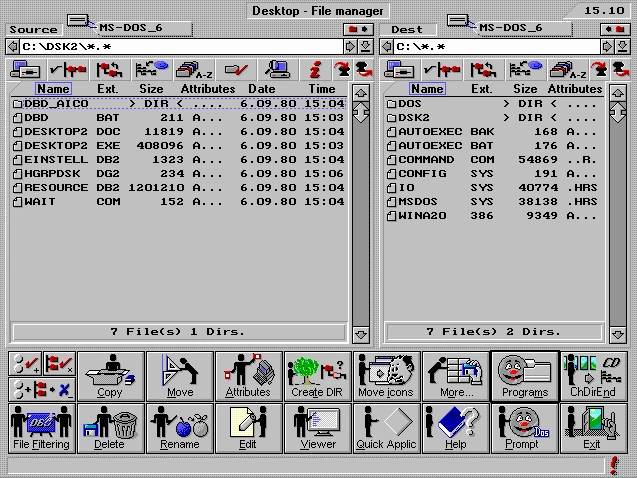Click the flags checkmark deselect button
637x478 pixels.
tap(59, 363)
